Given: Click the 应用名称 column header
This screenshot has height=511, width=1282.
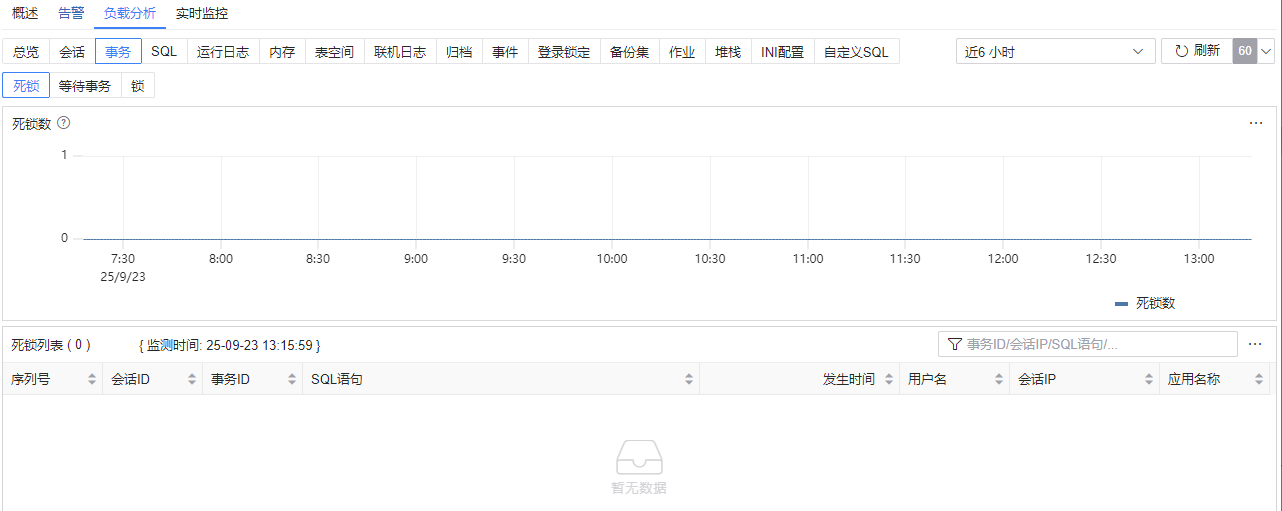Looking at the screenshot, I should point(1214,380).
